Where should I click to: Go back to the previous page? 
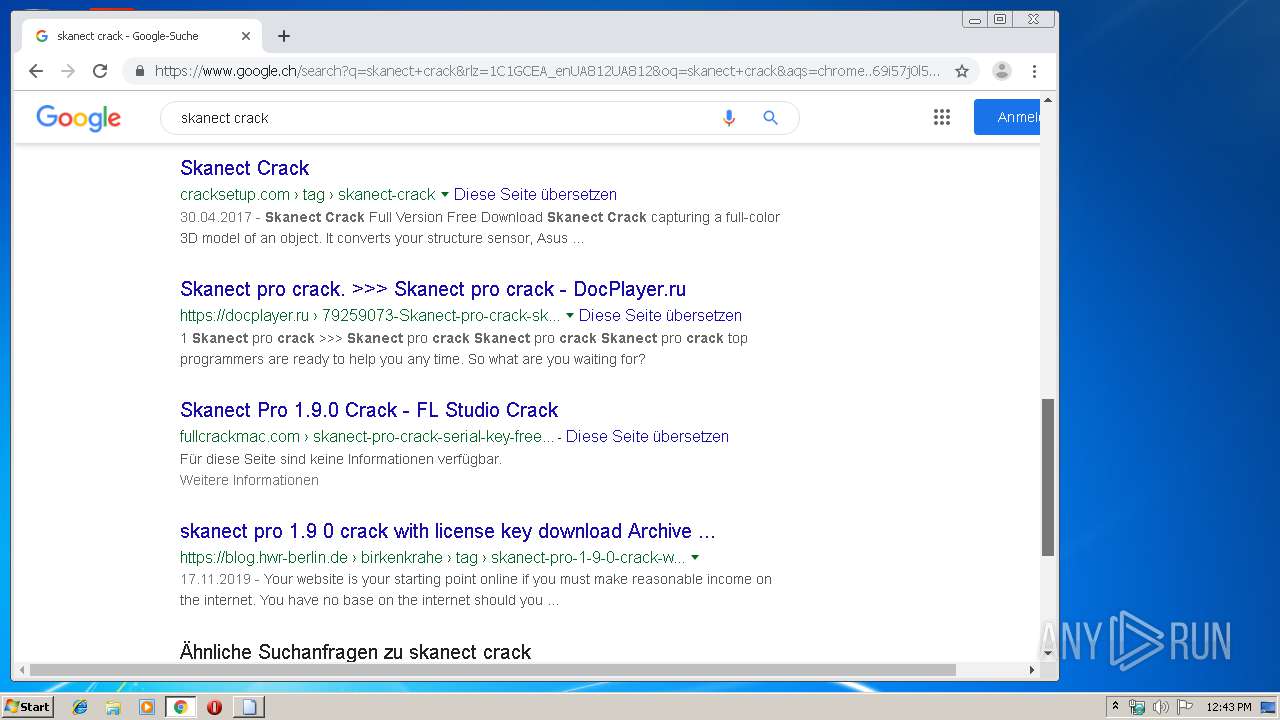coord(36,71)
